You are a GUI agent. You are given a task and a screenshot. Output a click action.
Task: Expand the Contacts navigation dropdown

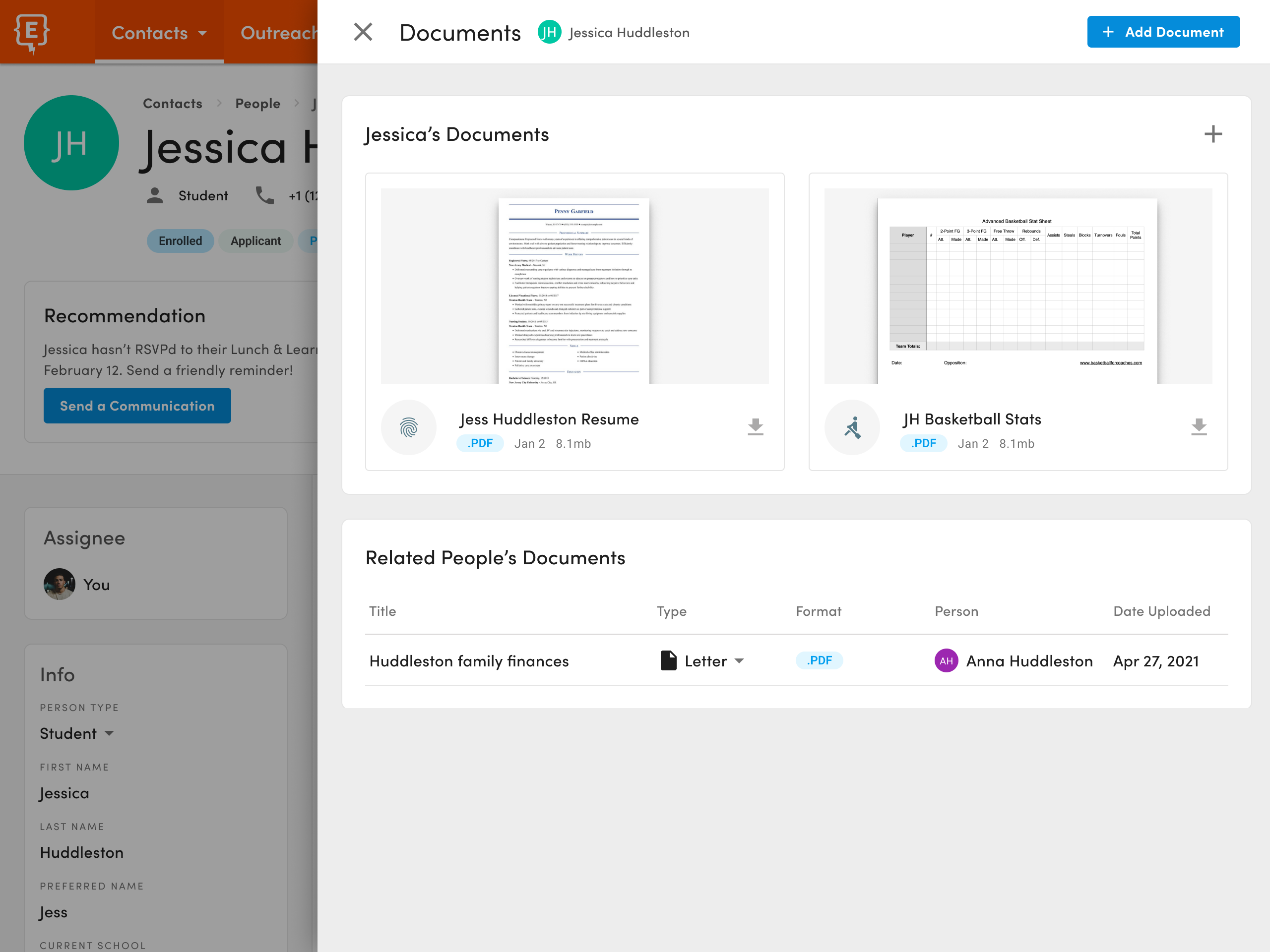coord(159,33)
